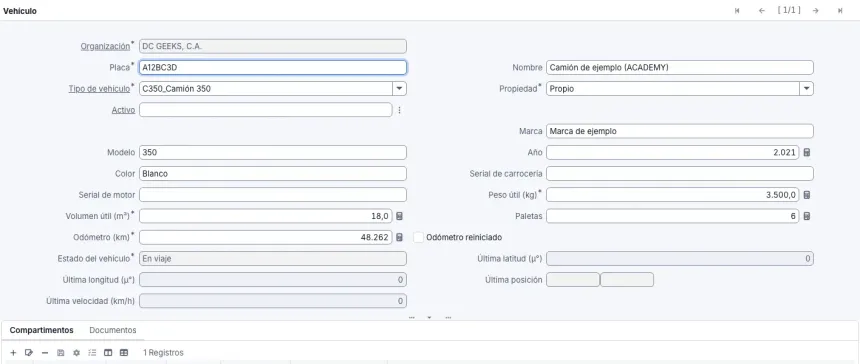Screen dimensions: 860x364
Task: Open the calculator for the Año field
Action: 807,152
